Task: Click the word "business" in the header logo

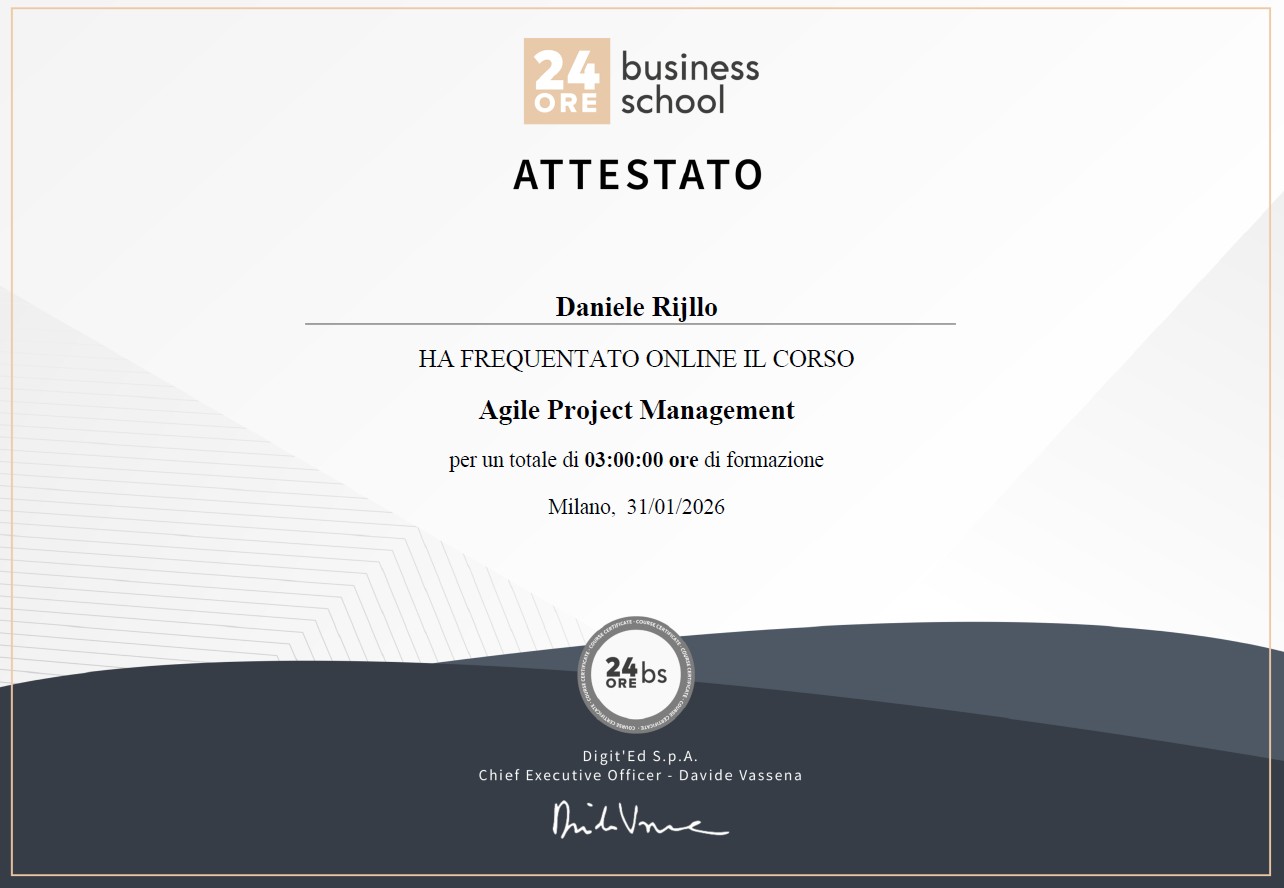Action: pyautogui.click(x=690, y=68)
